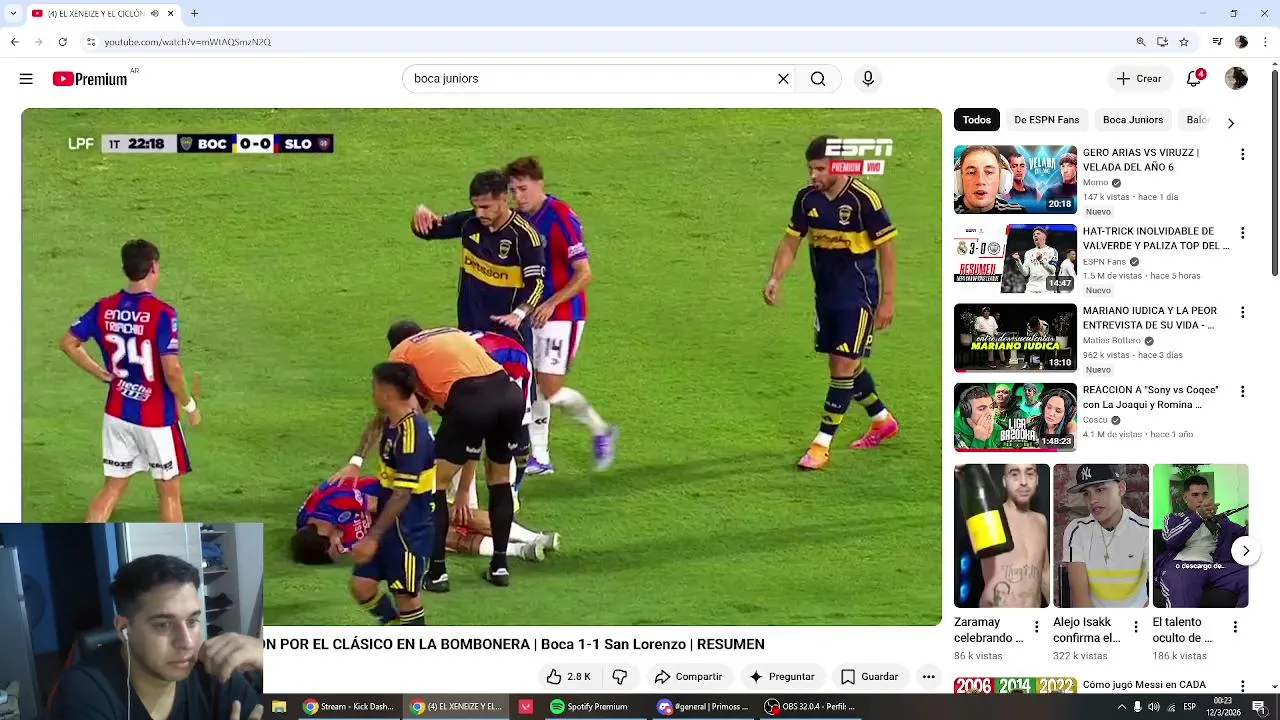This screenshot has height=720, width=1280.
Task: Open Chrome three-dot menu
Action: [x=1265, y=42]
